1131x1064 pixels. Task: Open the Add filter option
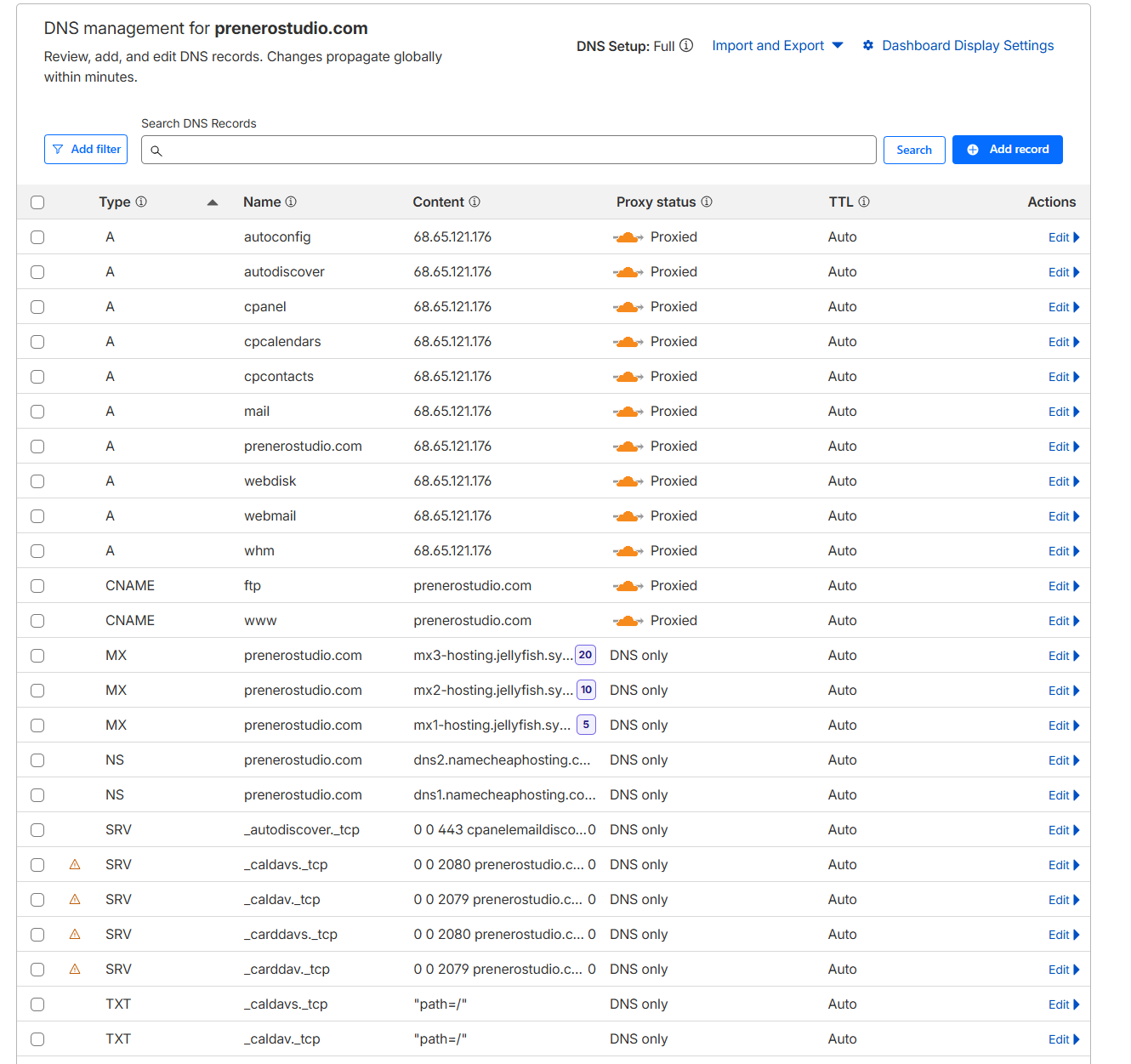[86, 150]
